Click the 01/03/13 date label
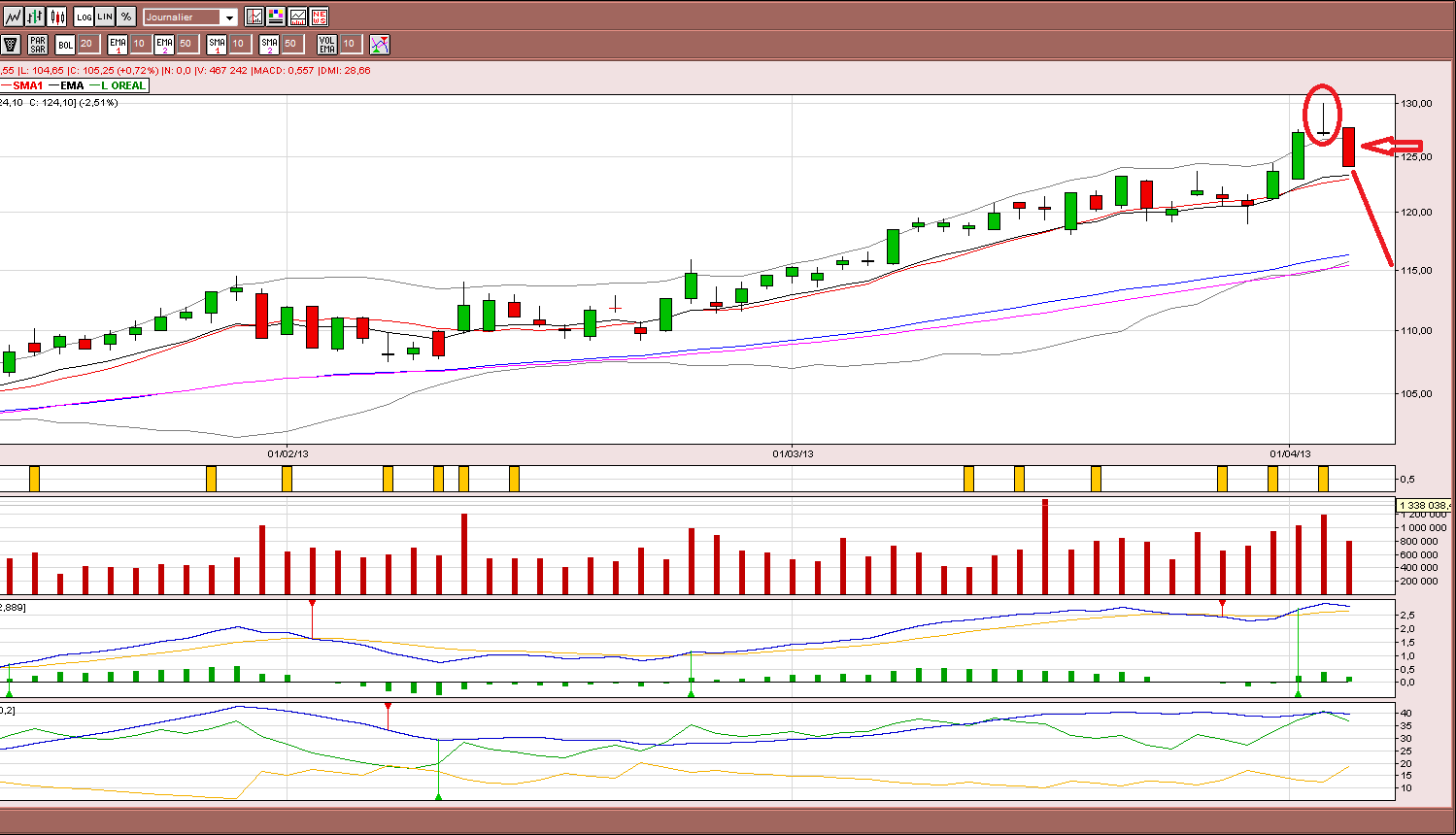Image resolution: width=1456 pixels, height=835 pixels. pyautogui.click(x=793, y=453)
